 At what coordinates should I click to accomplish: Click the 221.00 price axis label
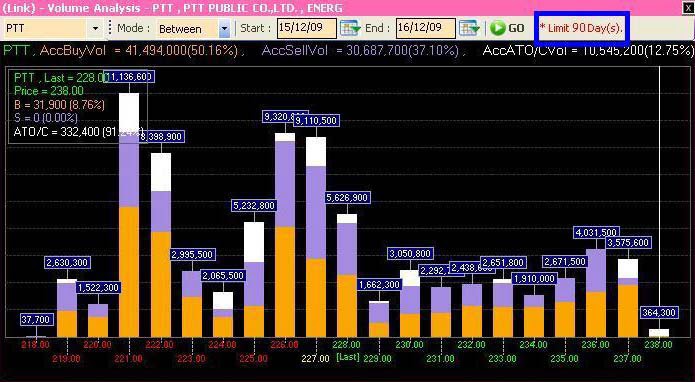tap(129, 359)
